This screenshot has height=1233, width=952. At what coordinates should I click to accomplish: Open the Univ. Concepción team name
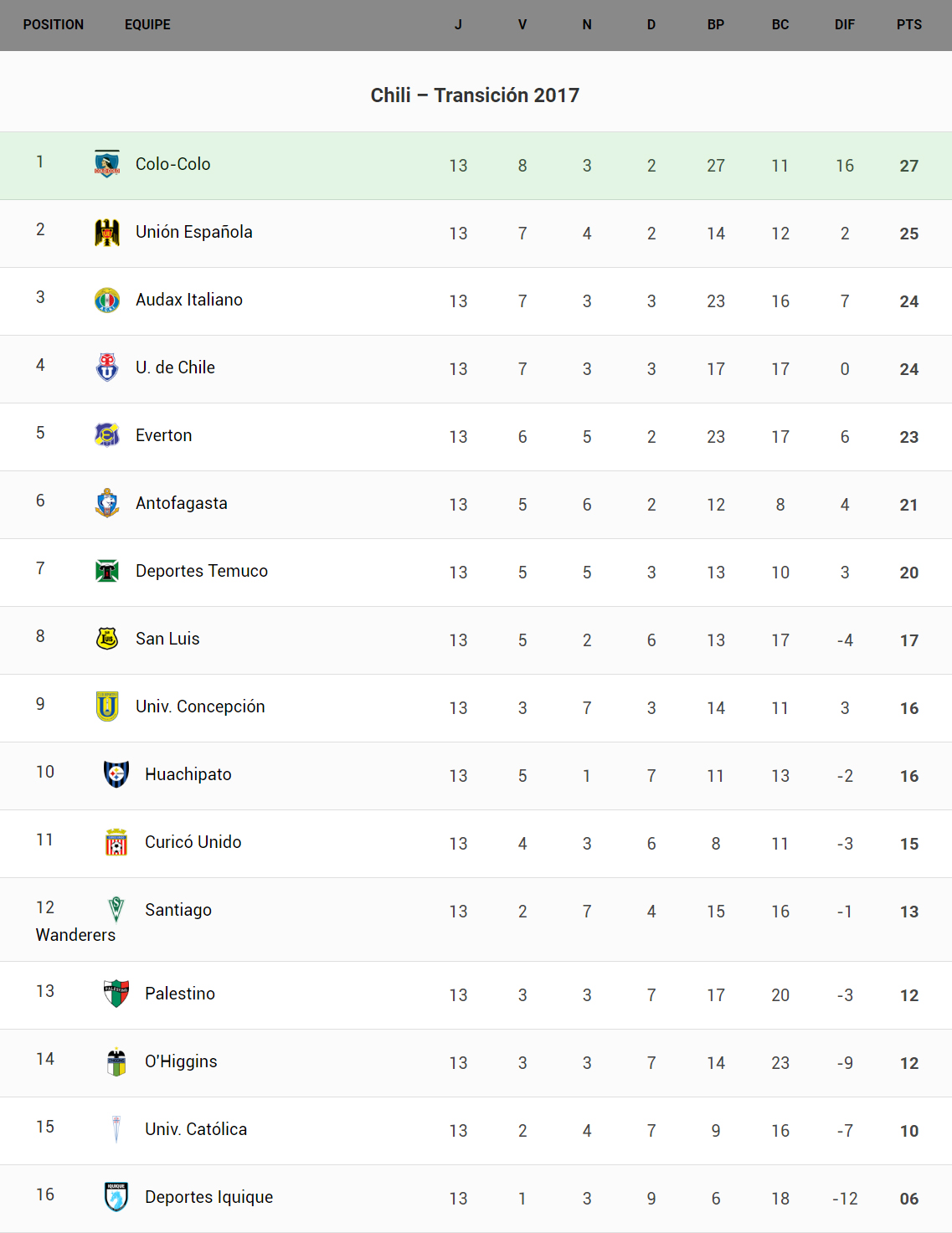[x=200, y=706]
